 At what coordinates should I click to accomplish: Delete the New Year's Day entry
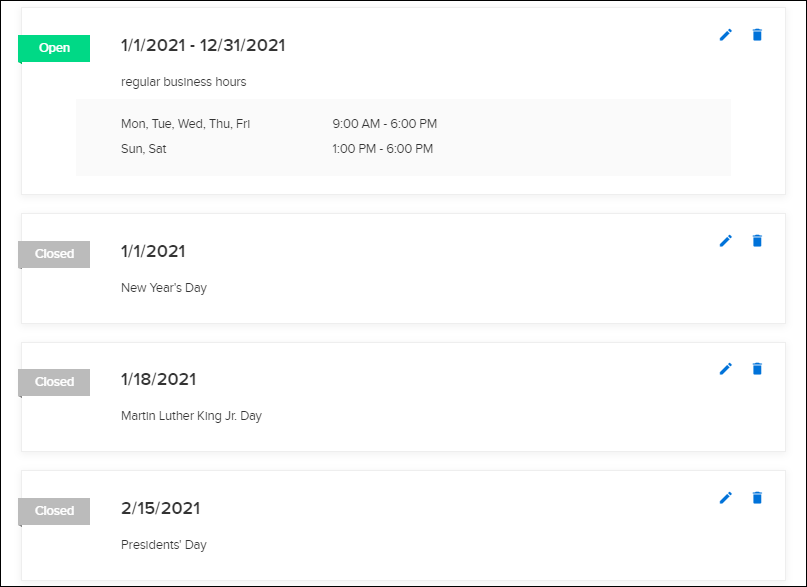tap(757, 241)
